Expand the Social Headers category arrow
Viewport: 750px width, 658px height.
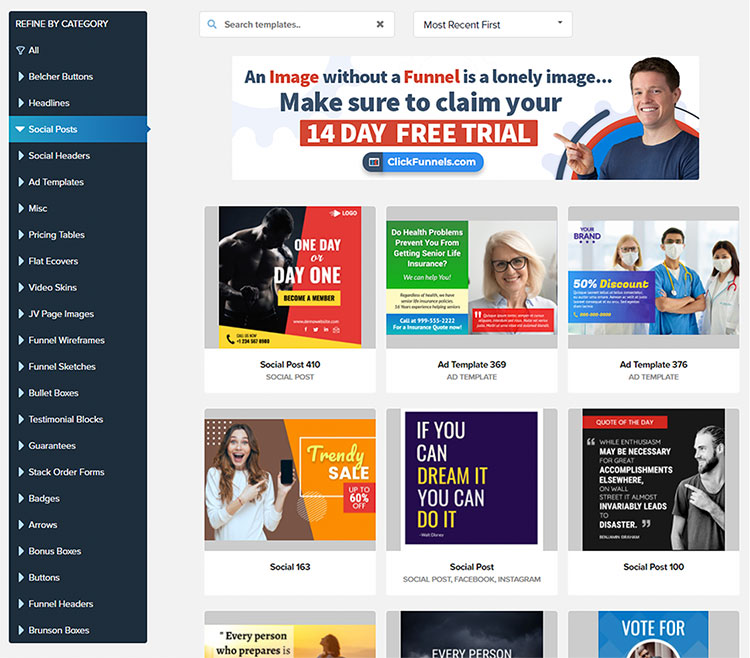coord(21,155)
